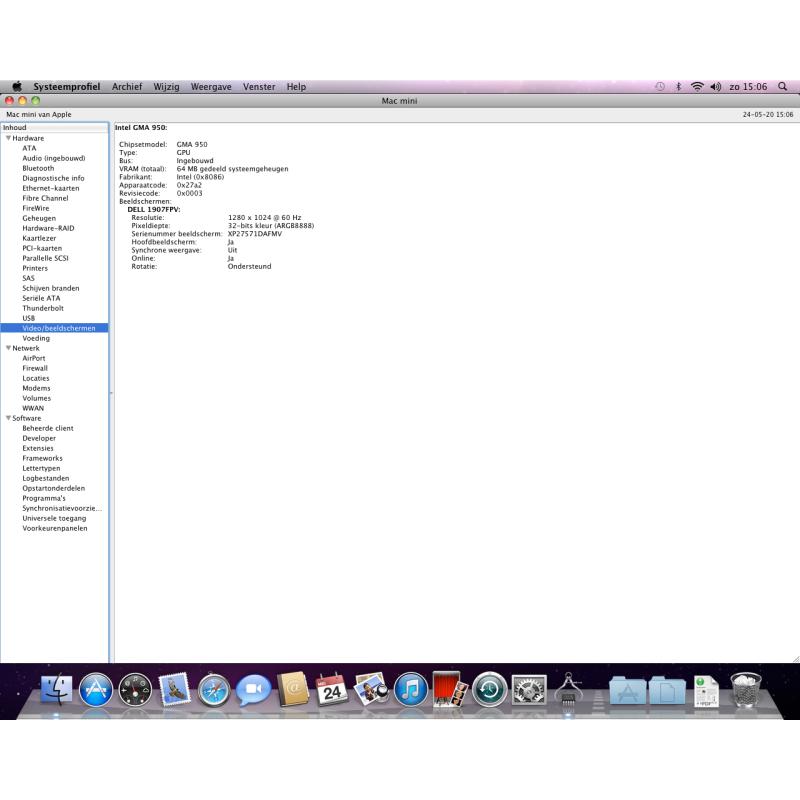Screen dimensions: 800x800
Task: Select Lettertypen under Software
Action: point(41,468)
